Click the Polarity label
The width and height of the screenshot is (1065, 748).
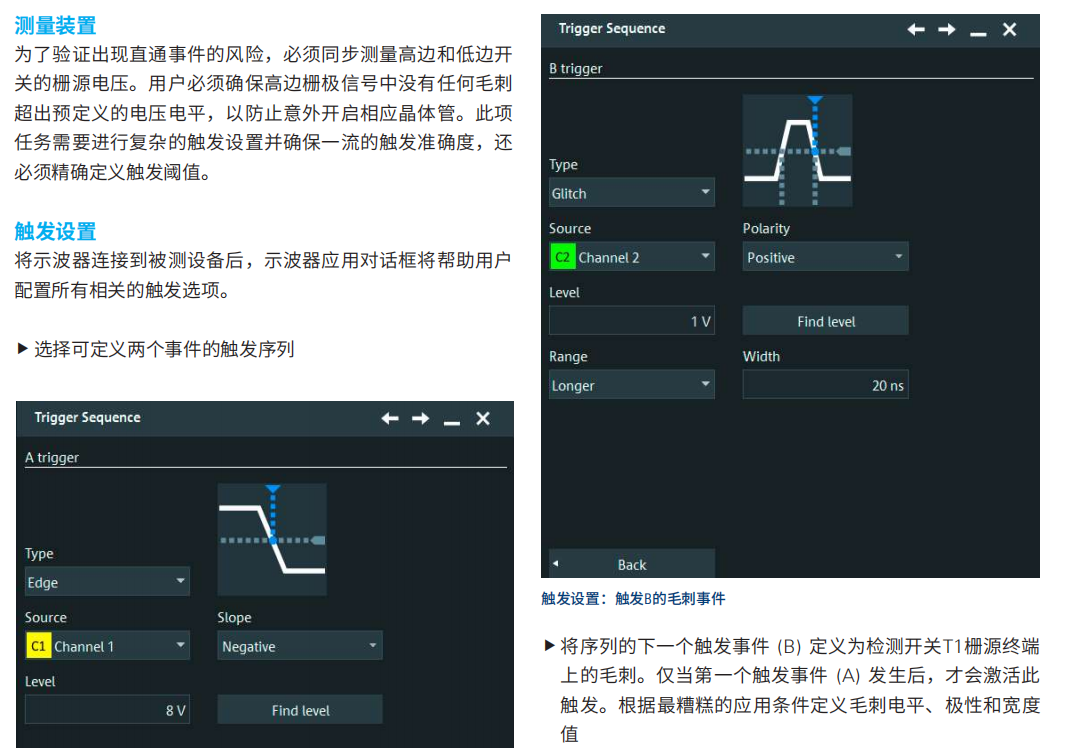tap(766, 228)
